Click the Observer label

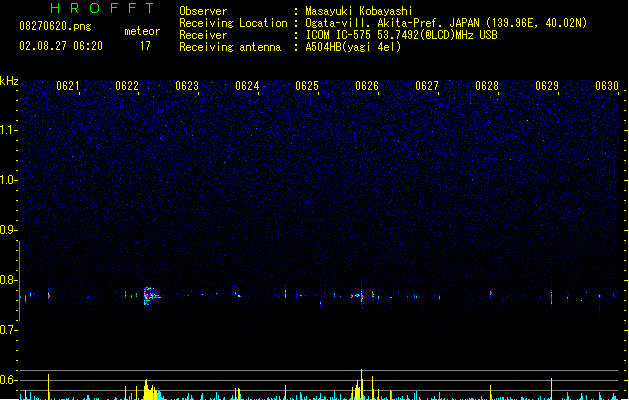[203, 11]
